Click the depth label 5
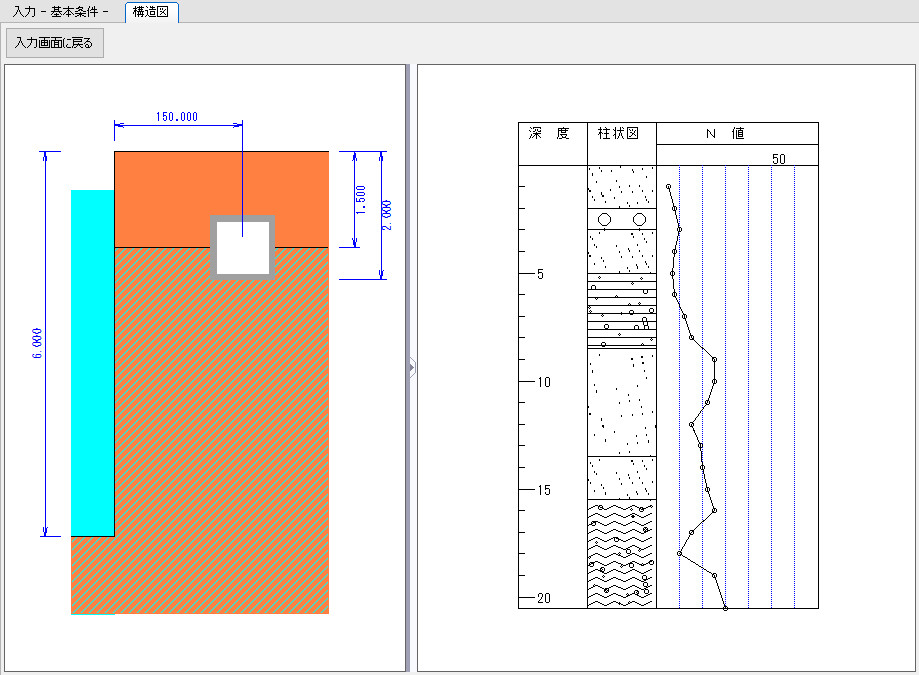Viewport: 919px width, 675px height. point(540,274)
